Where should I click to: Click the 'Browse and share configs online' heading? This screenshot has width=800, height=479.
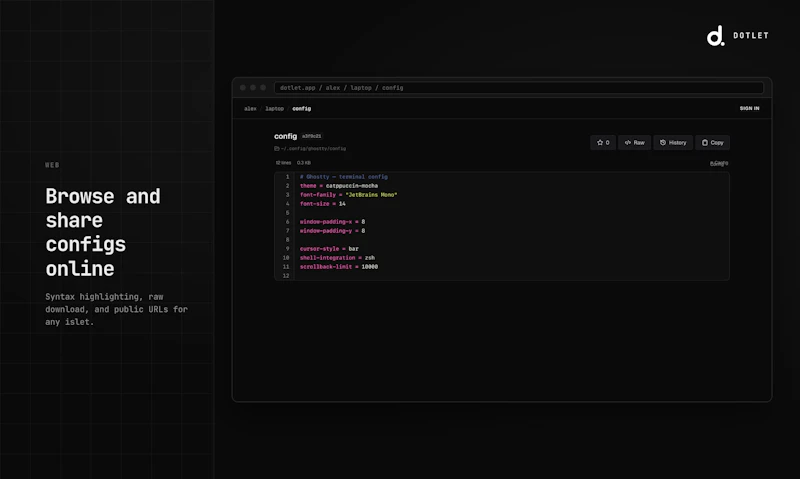coord(103,233)
